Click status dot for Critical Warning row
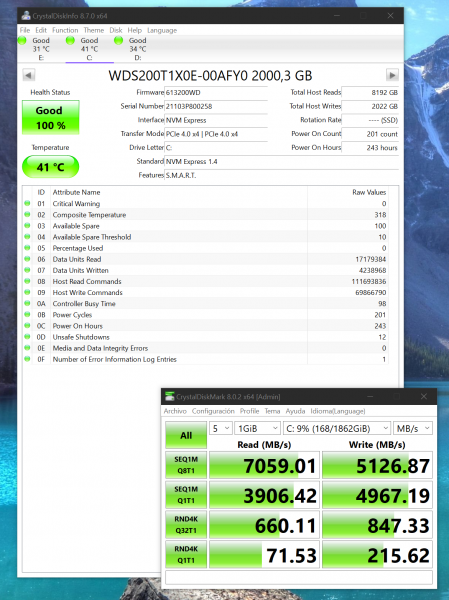This screenshot has height=600, width=449. click(27, 204)
